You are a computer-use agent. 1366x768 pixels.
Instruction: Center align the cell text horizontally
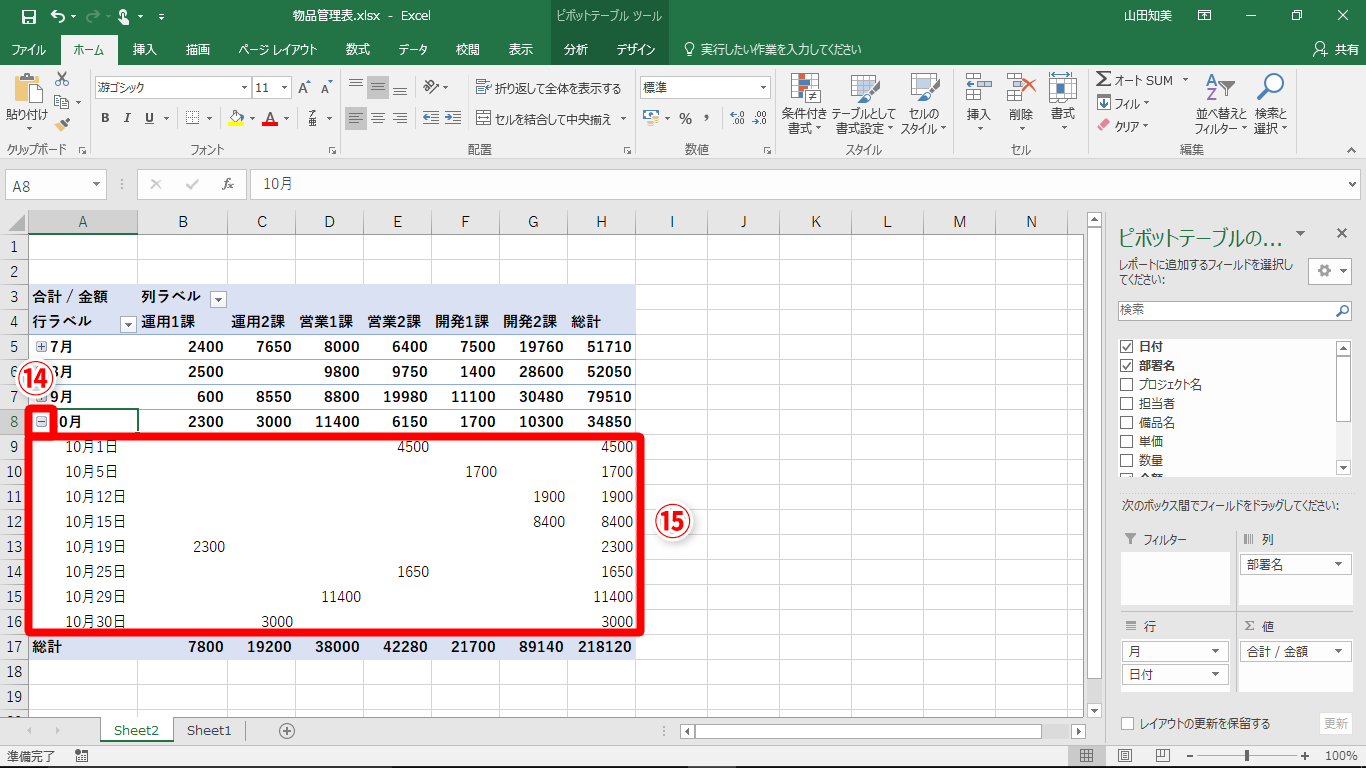[x=378, y=118]
